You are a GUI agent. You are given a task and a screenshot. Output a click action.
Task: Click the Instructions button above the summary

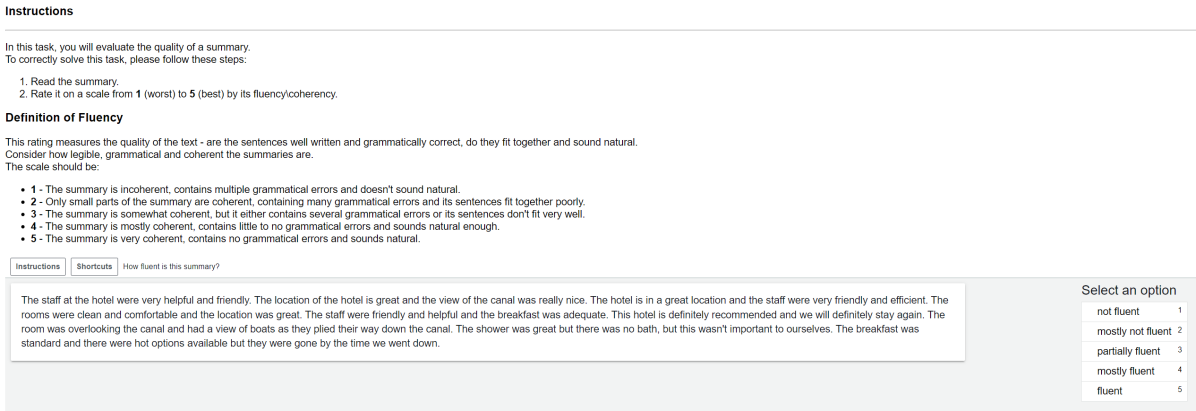(x=38, y=266)
